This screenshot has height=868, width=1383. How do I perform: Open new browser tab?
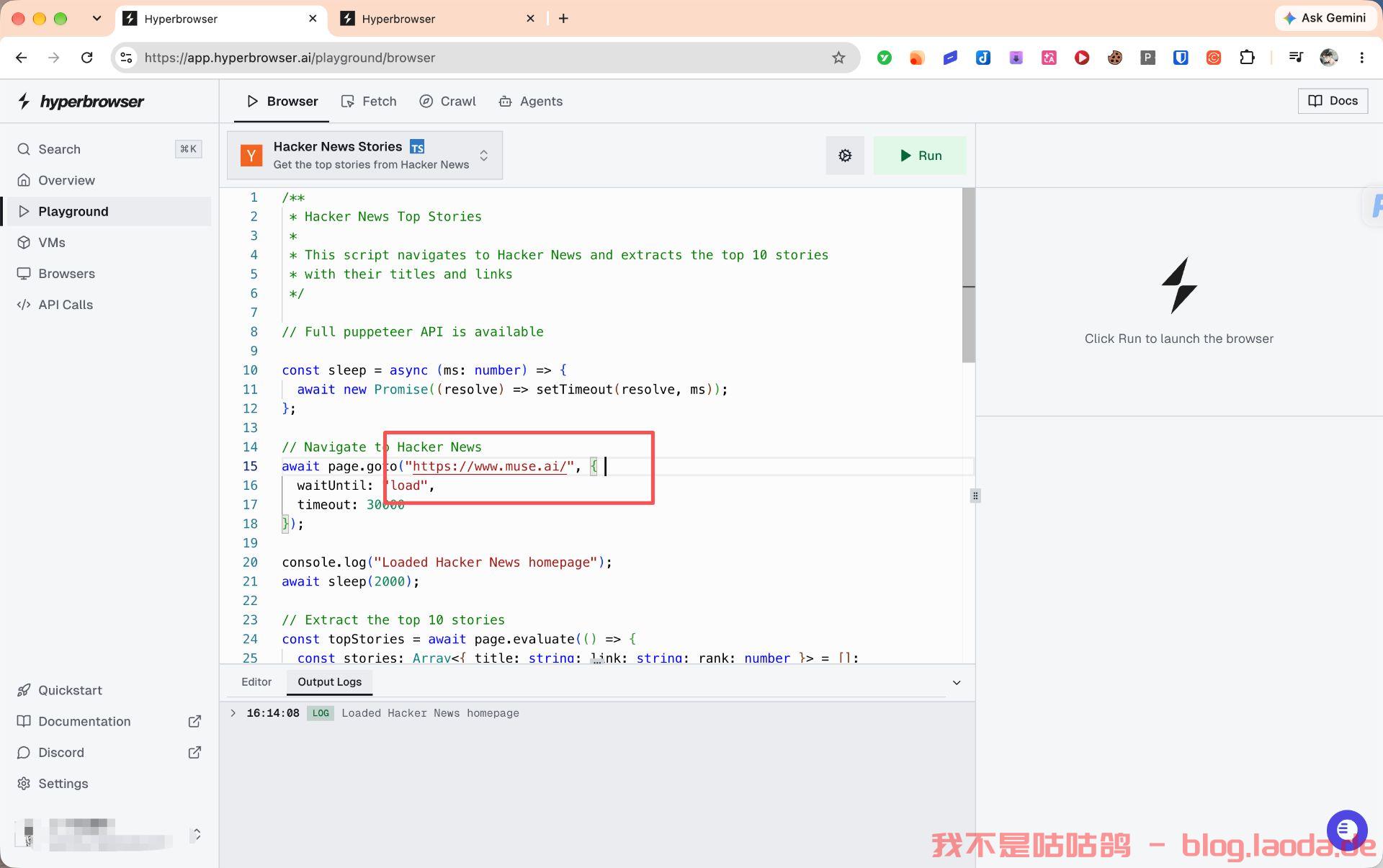pyautogui.click(x=563, y=19)
